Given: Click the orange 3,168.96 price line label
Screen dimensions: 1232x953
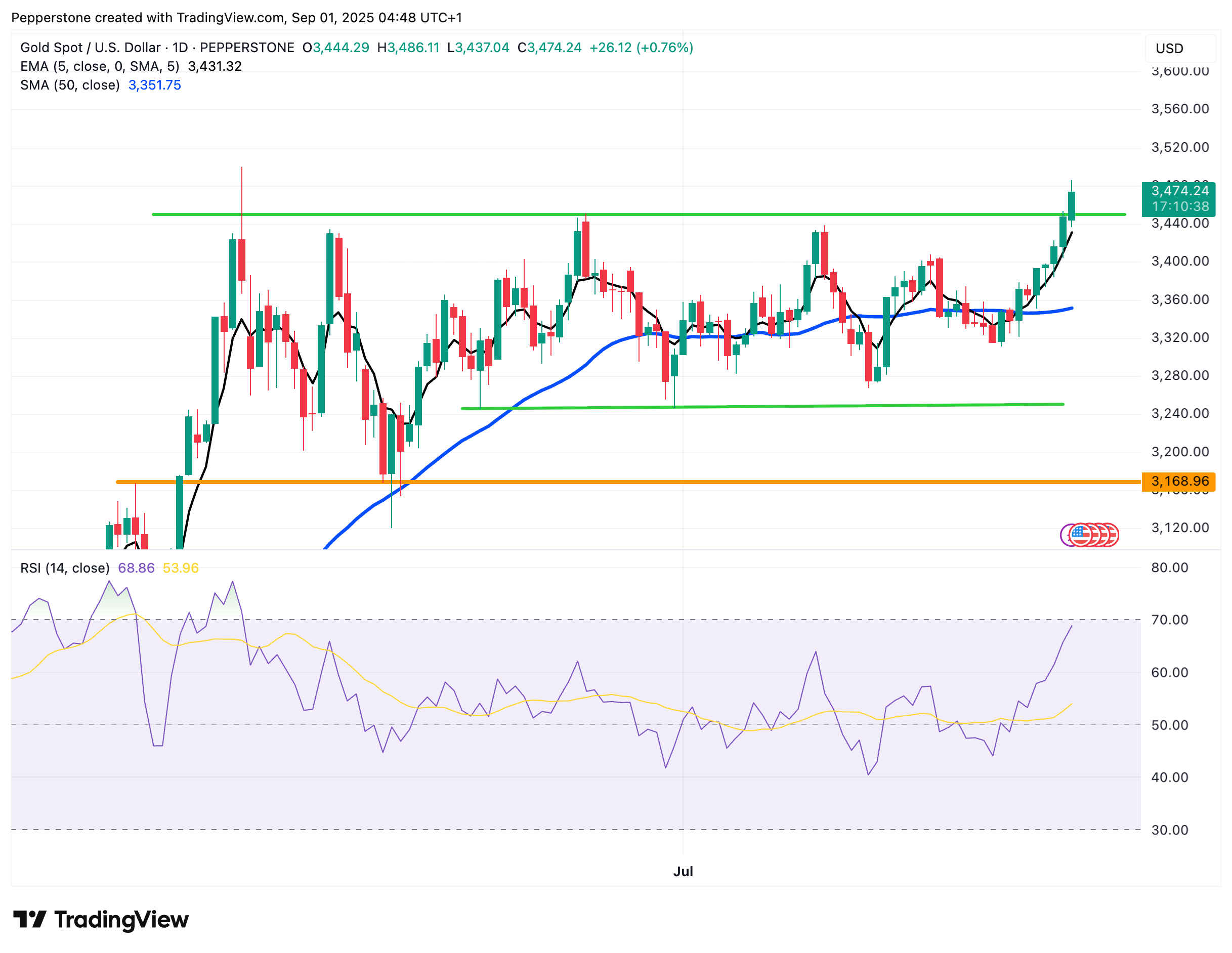Looking at the screenshot, I should [1178, 481].
